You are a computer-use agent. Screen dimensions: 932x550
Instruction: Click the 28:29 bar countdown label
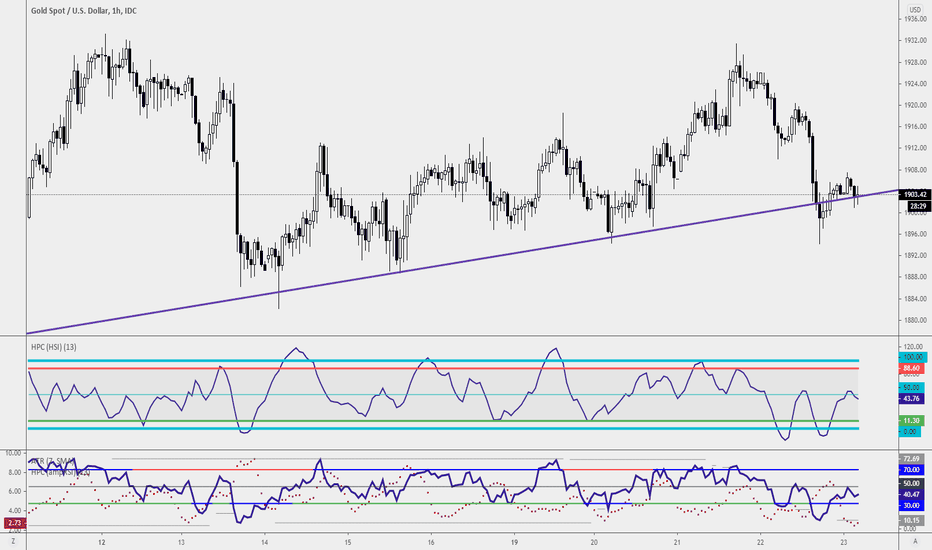(918, 206)
